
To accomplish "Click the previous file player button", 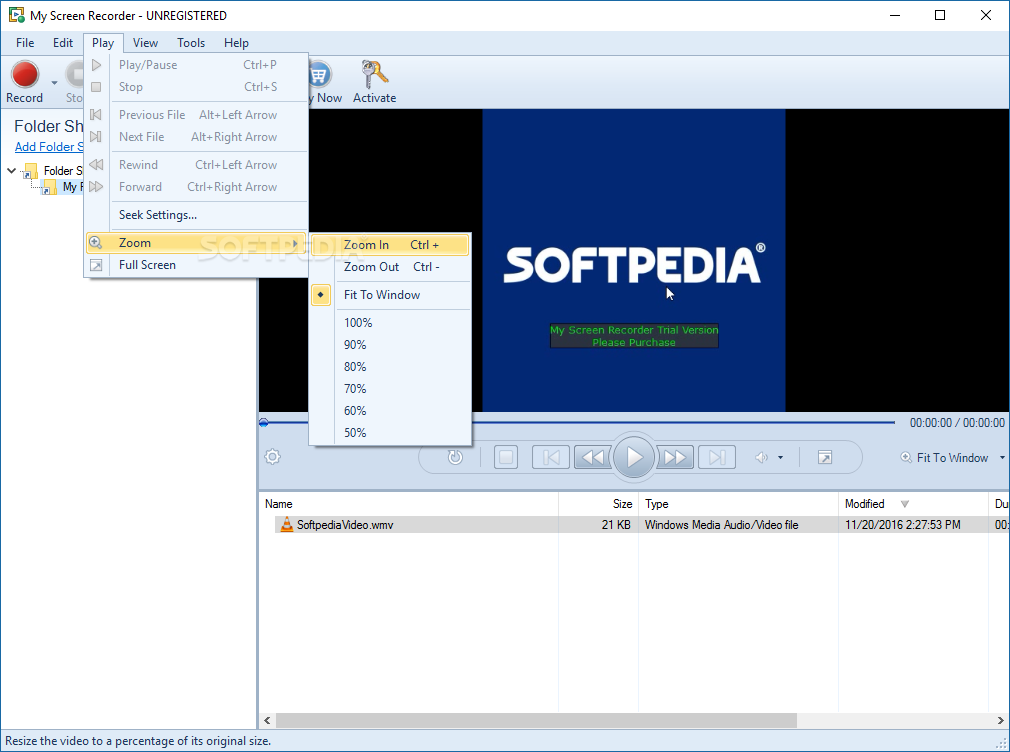I will click(x=551, y=458).
